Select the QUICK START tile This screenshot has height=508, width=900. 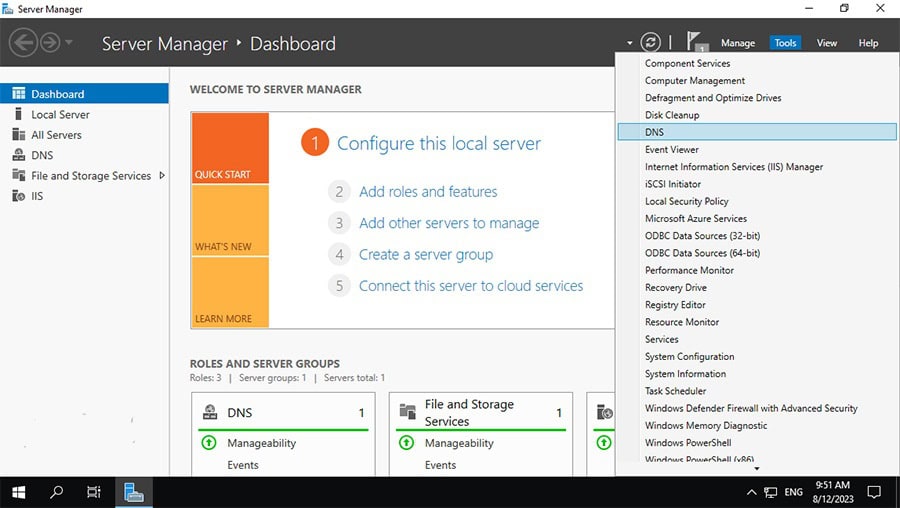(x=230, y=148)
